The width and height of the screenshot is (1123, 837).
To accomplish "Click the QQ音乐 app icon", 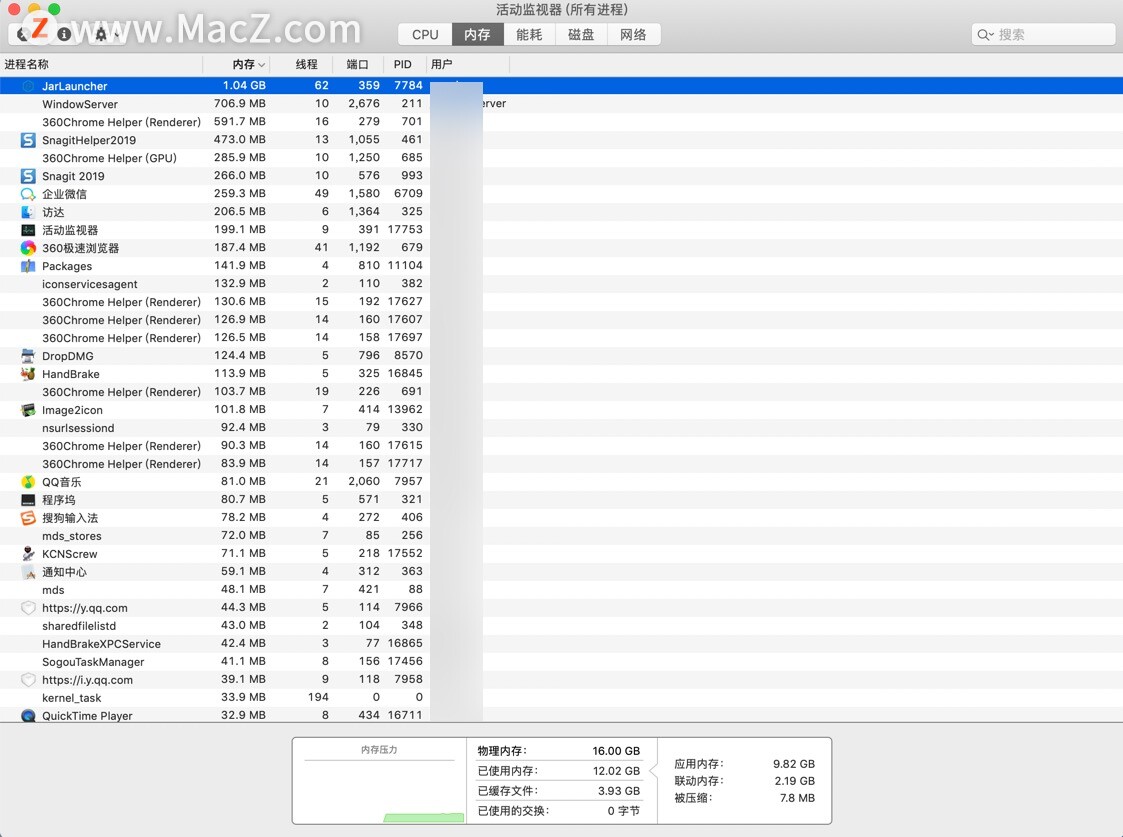I will tap(28, 482).
